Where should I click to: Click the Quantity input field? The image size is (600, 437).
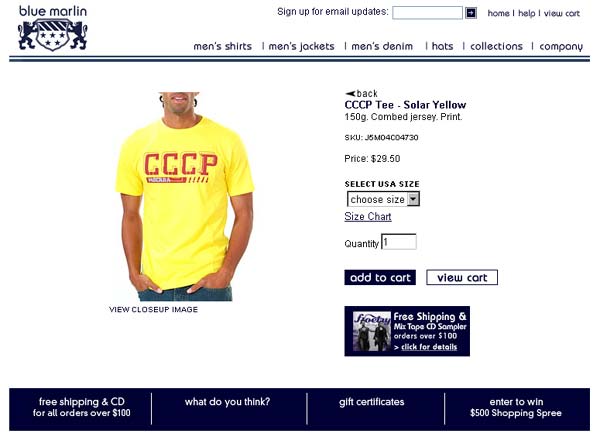coord(399,242)
